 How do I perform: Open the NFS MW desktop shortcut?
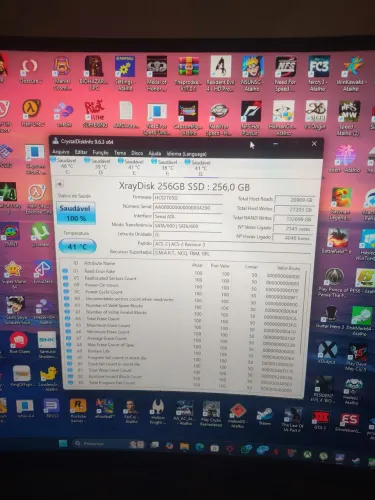[x=348, y=118]
